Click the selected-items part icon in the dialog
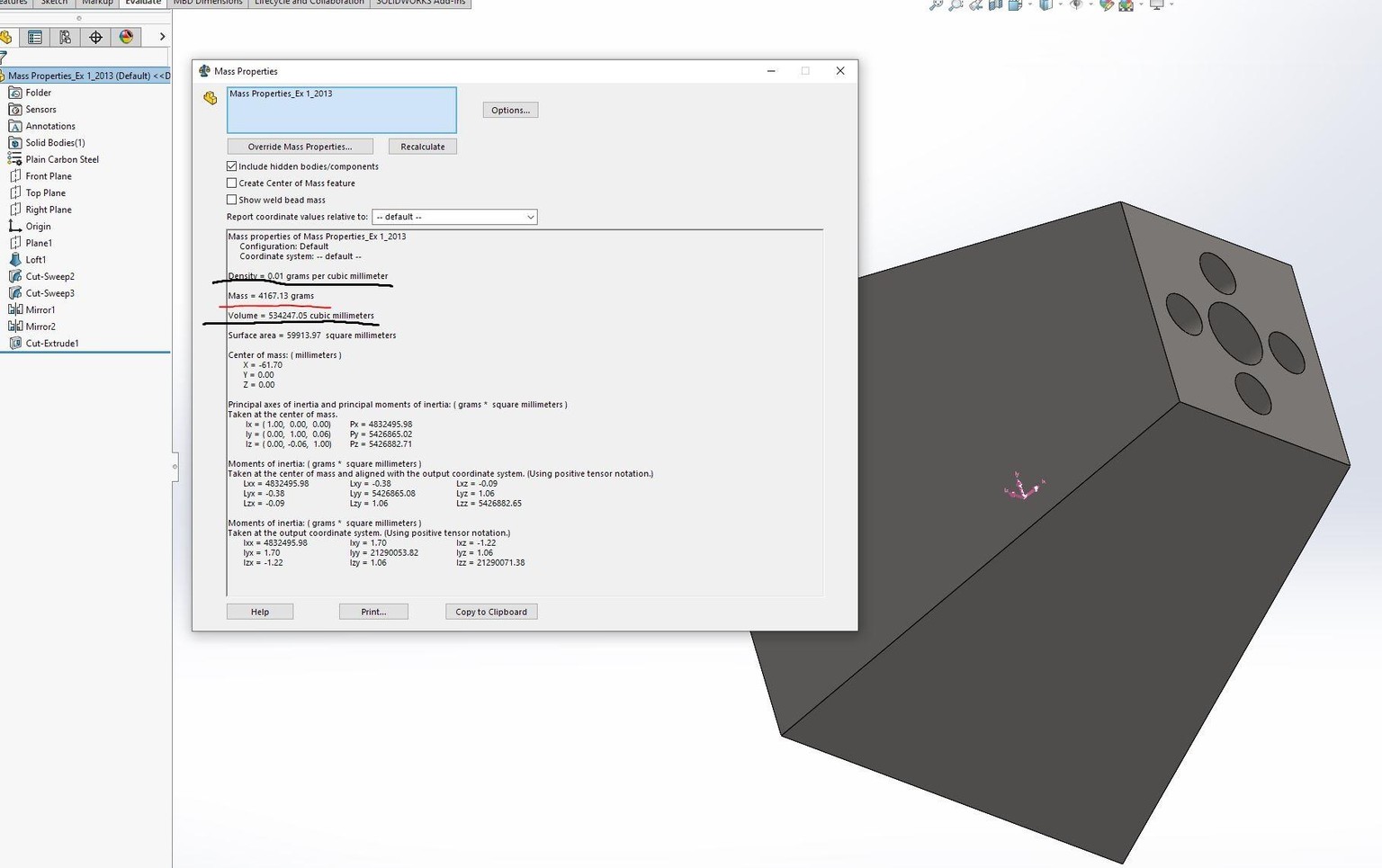 (211, 98)
